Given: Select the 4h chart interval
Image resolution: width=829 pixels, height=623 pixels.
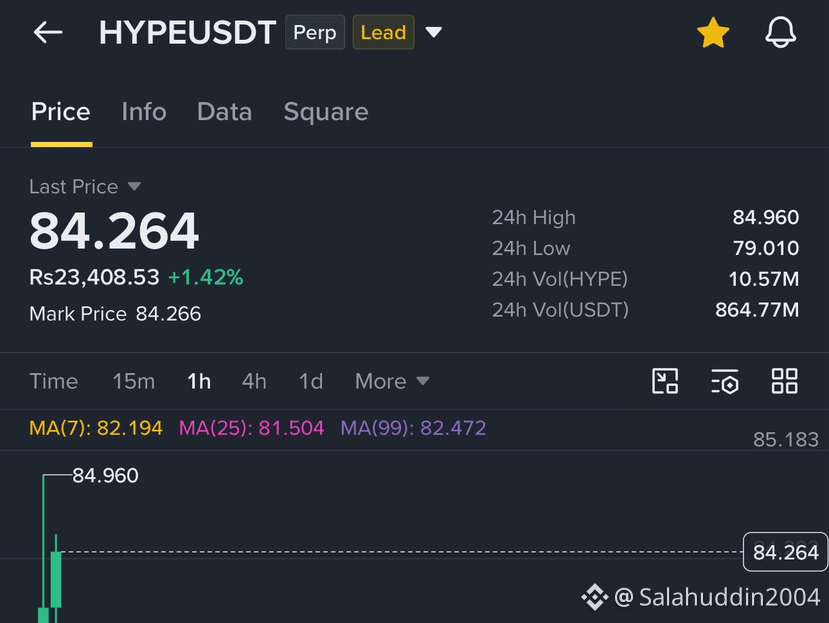Looking at the screenshot, I should tap(254, 381).
